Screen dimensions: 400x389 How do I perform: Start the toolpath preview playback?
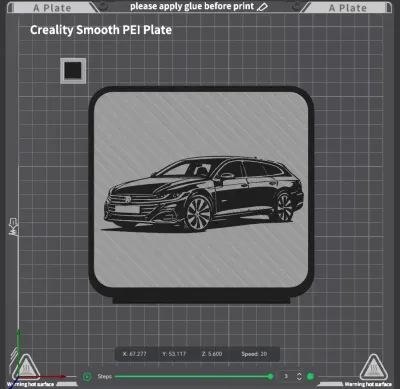[x=87, y=377]
